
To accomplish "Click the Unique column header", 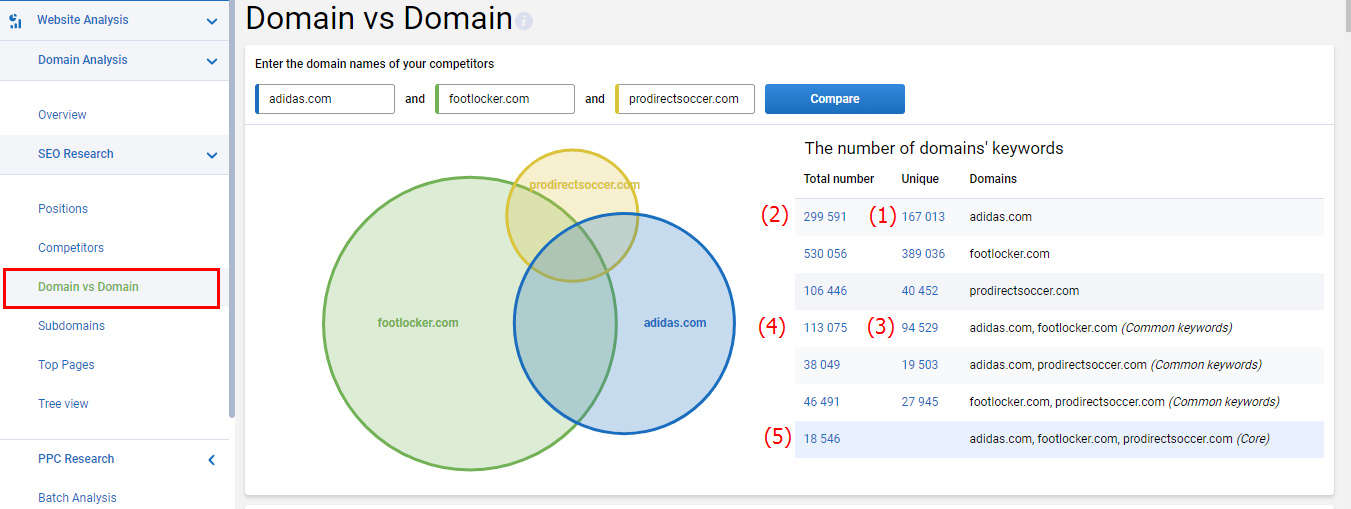I will pyautogui.click(x=920, y=179).
